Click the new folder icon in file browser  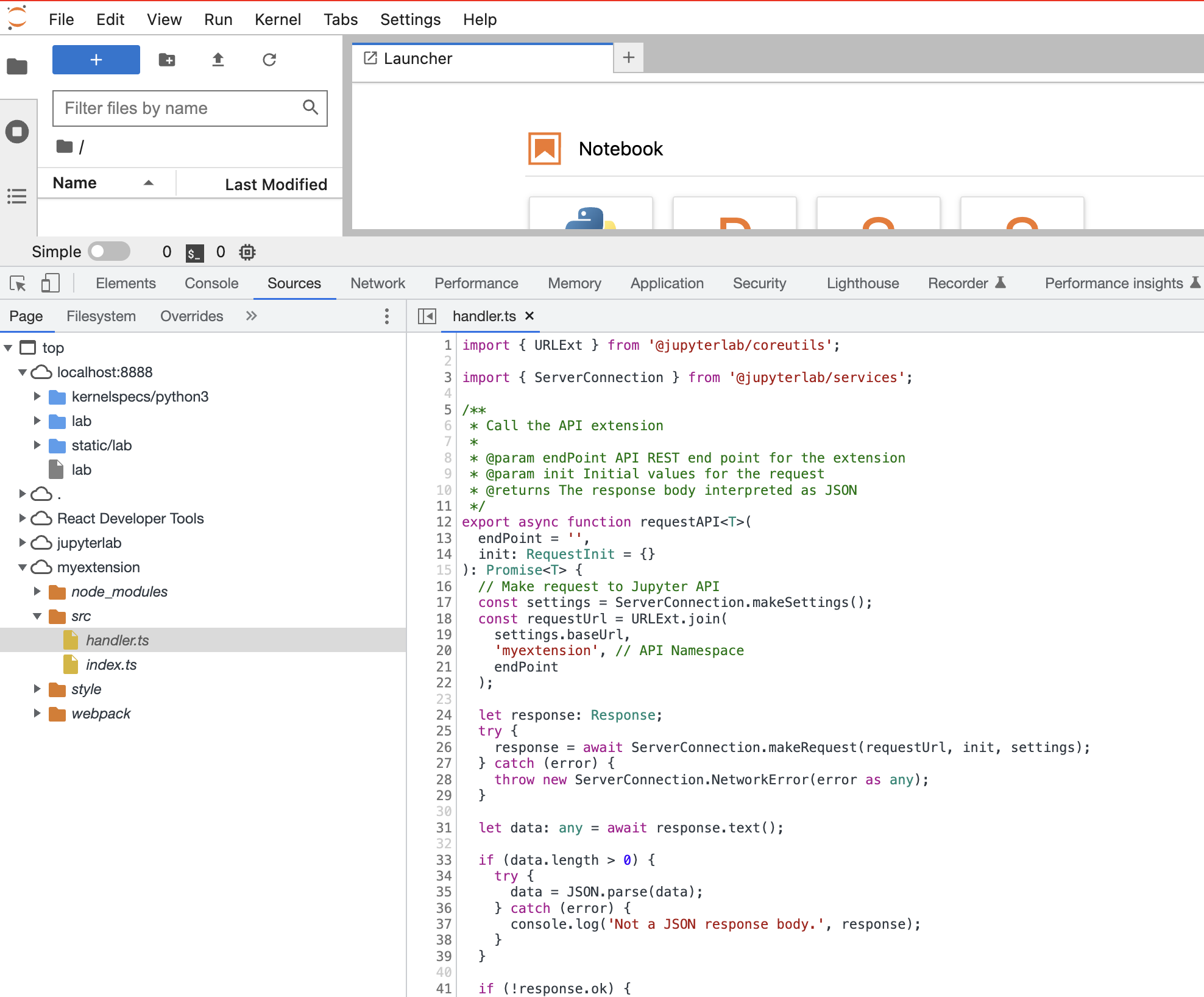[167, 59]
